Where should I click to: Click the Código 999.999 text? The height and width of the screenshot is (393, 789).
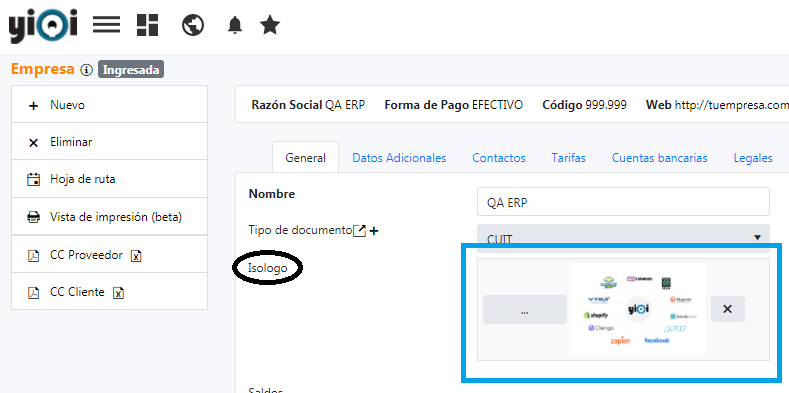click(x=584, y=105)
